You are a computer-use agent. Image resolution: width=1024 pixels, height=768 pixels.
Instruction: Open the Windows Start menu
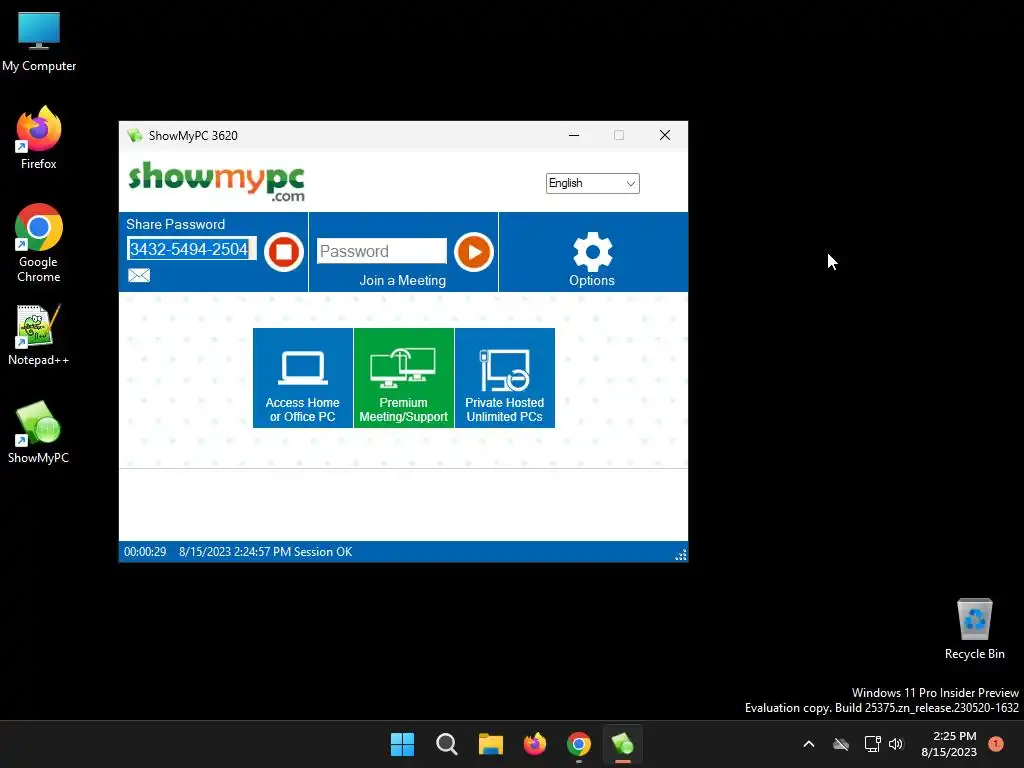[402, 744]
